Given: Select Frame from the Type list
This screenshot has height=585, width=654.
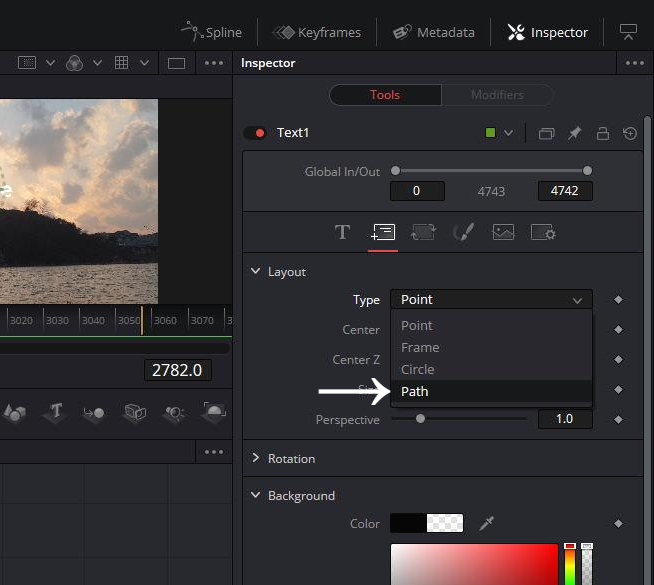Looking at the screenshot, I should coord(491,348).
